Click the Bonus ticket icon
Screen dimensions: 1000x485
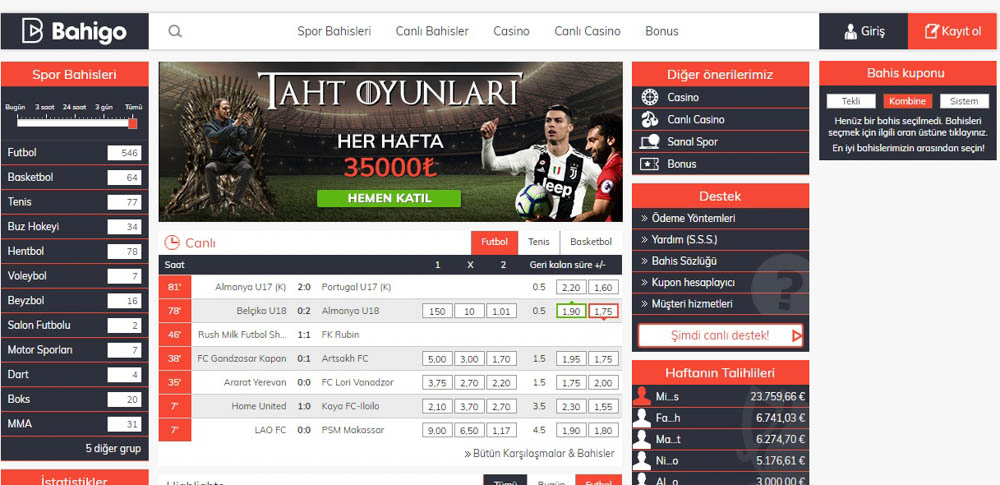tap(649, 164)
